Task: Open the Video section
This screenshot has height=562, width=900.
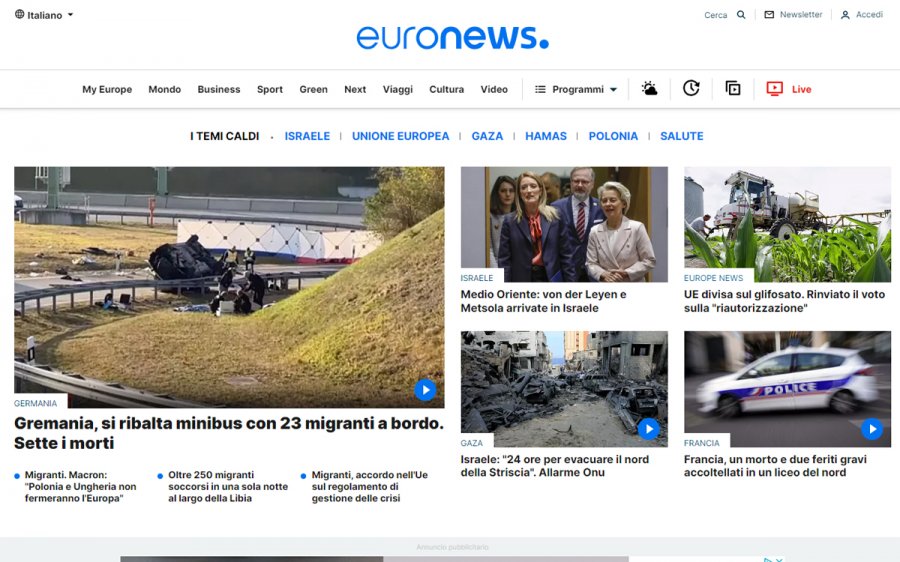Action: pos(494,90)
